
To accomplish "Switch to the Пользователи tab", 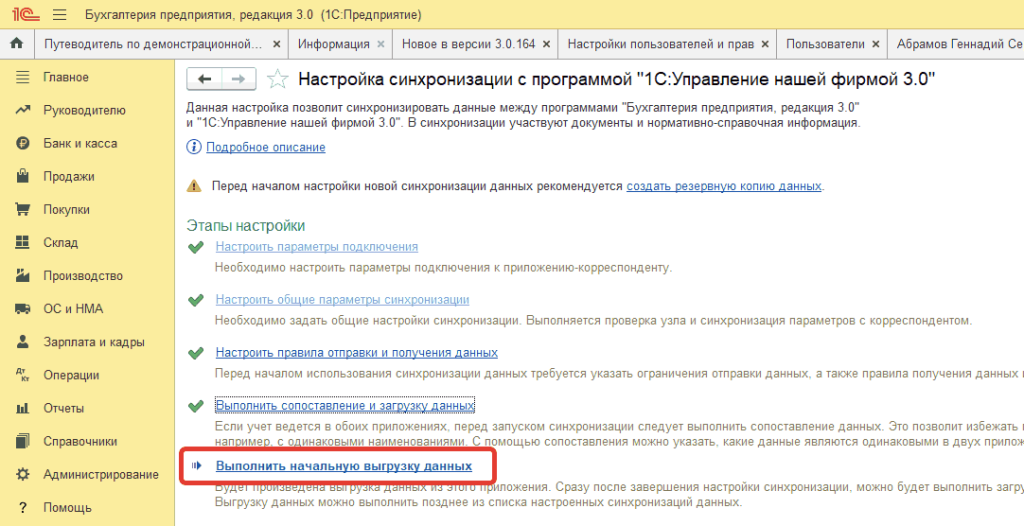I will pyautogui.click(x=825, y=44).
